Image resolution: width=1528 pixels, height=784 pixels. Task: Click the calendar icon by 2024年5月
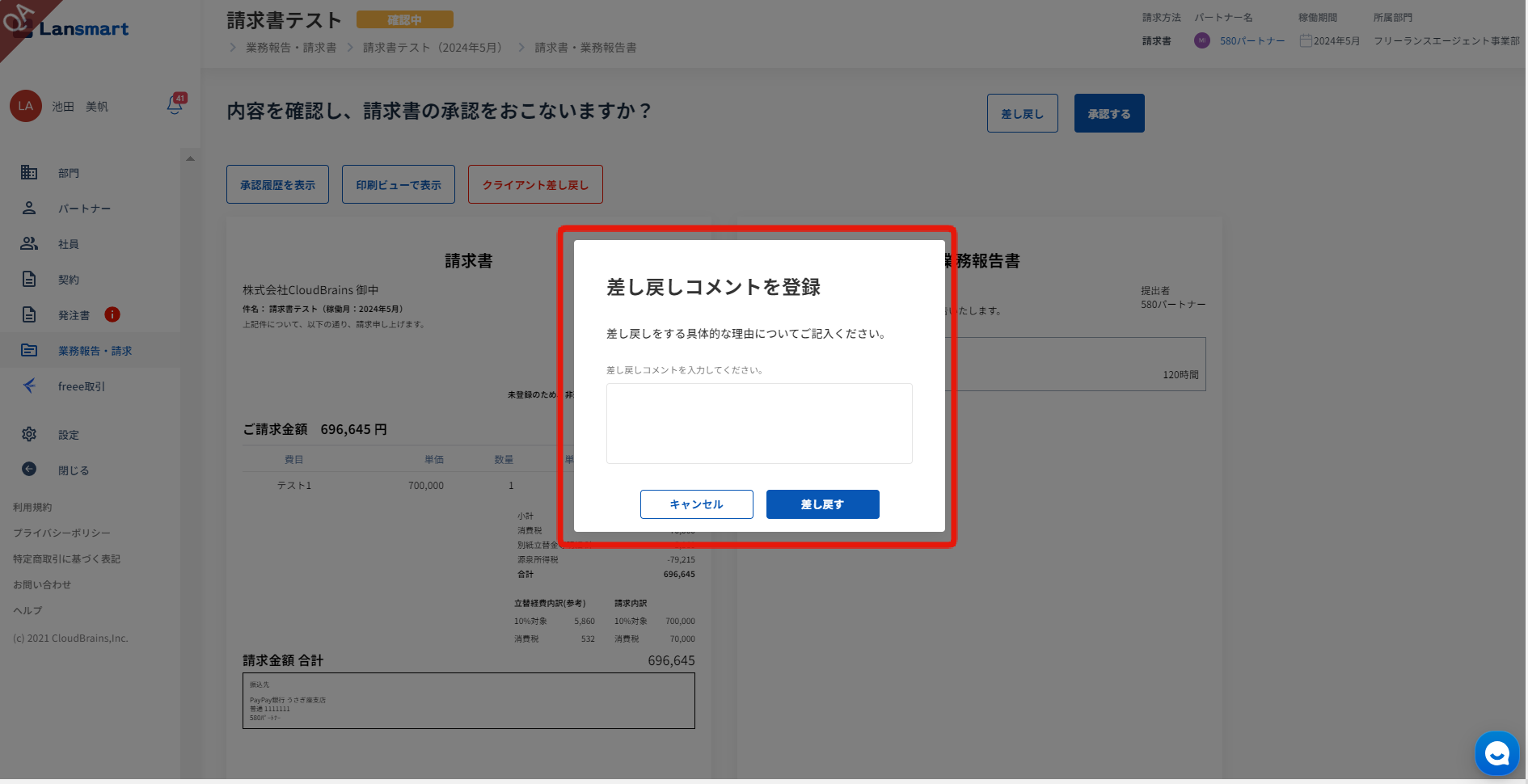1305,40
